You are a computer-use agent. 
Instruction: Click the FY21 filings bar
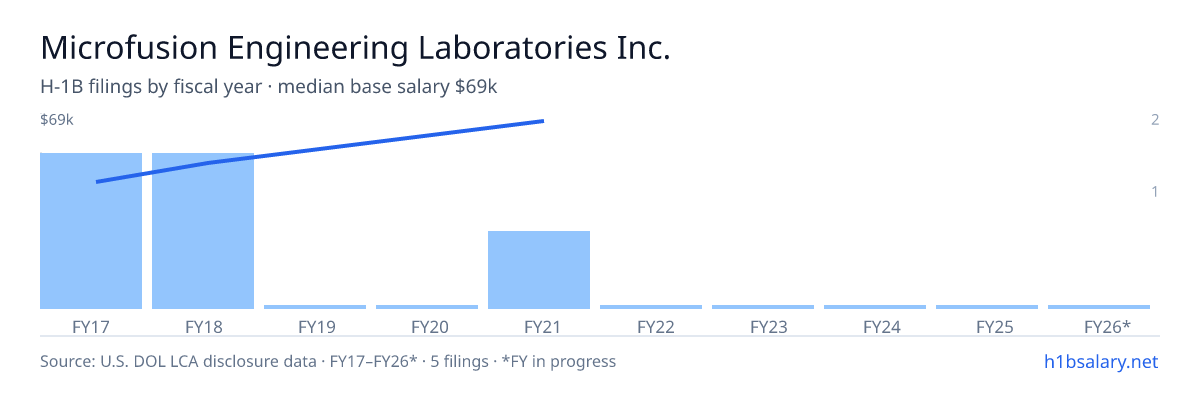539,270
